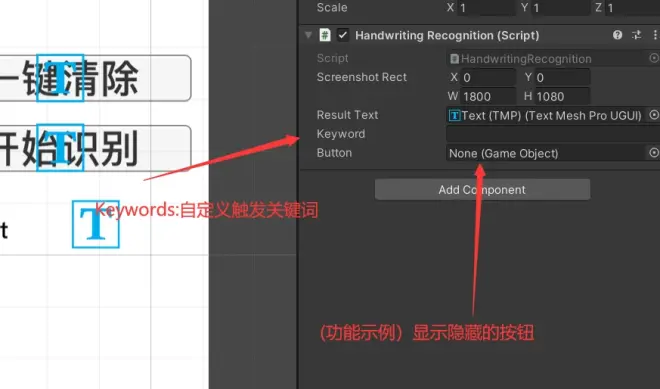Screen dimensions: 660x389
Task: Click the Scale X value field
Action: (487, 8)
